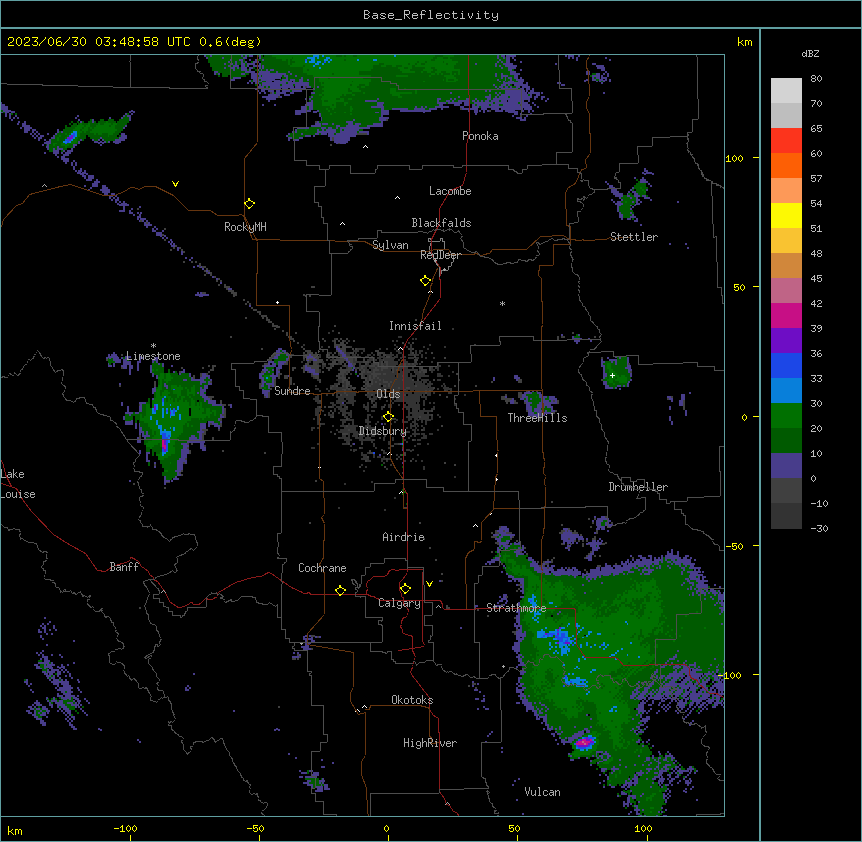The image size is (862, 842).
Task: Click the Base_Reflectivity title
Action: point(431,15)
